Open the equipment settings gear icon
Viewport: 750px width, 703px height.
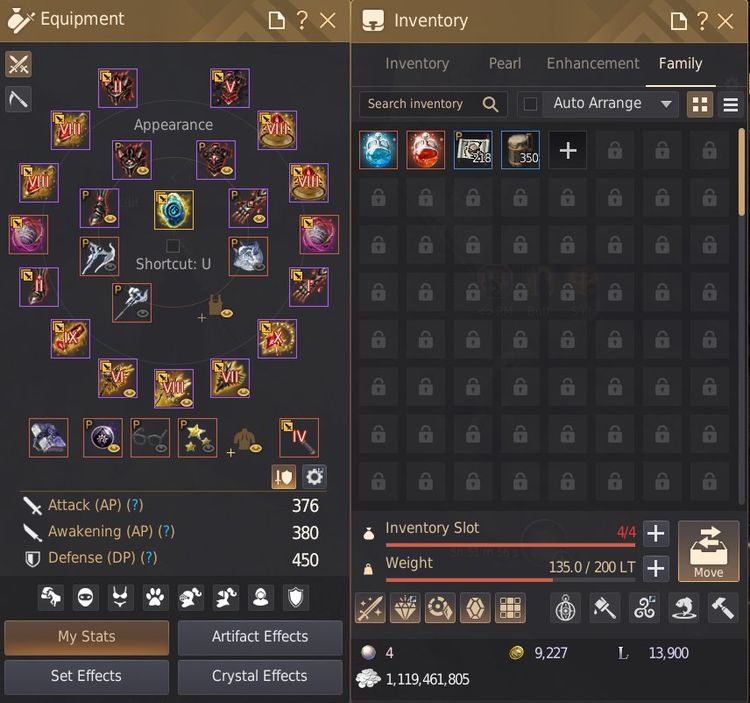[x=314, y=477]
